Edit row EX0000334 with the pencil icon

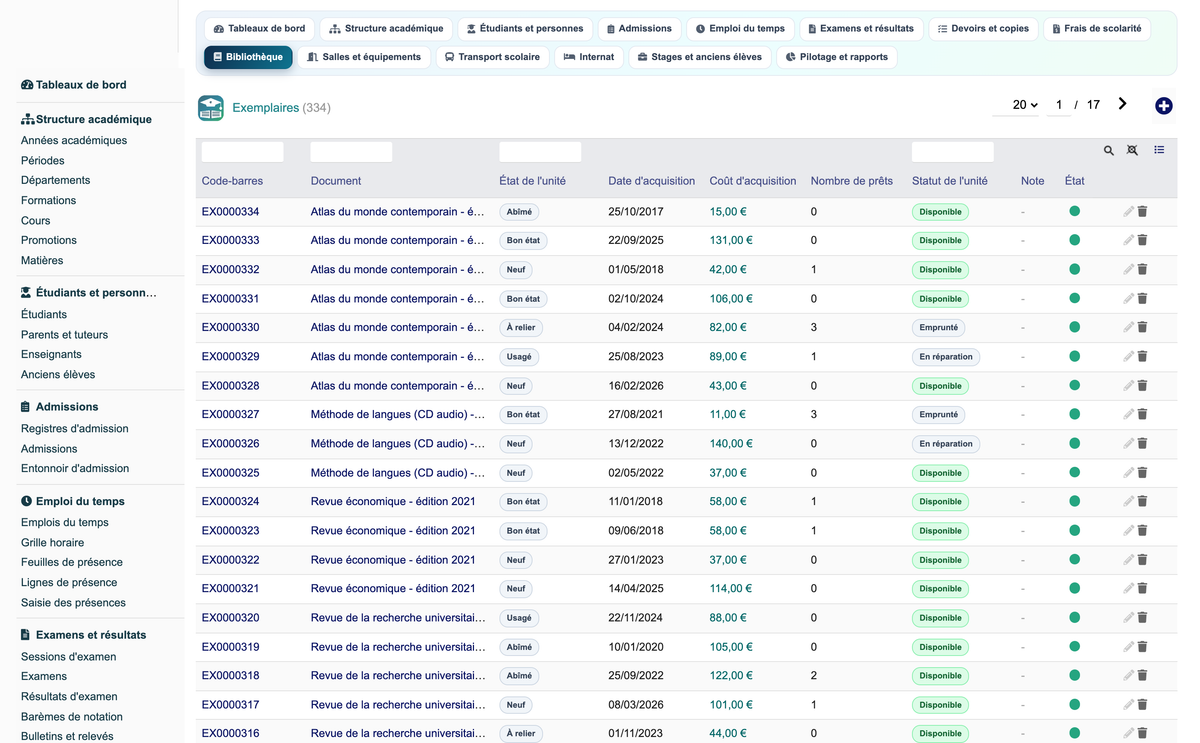pyautogui.click(x=1129, y=212)
